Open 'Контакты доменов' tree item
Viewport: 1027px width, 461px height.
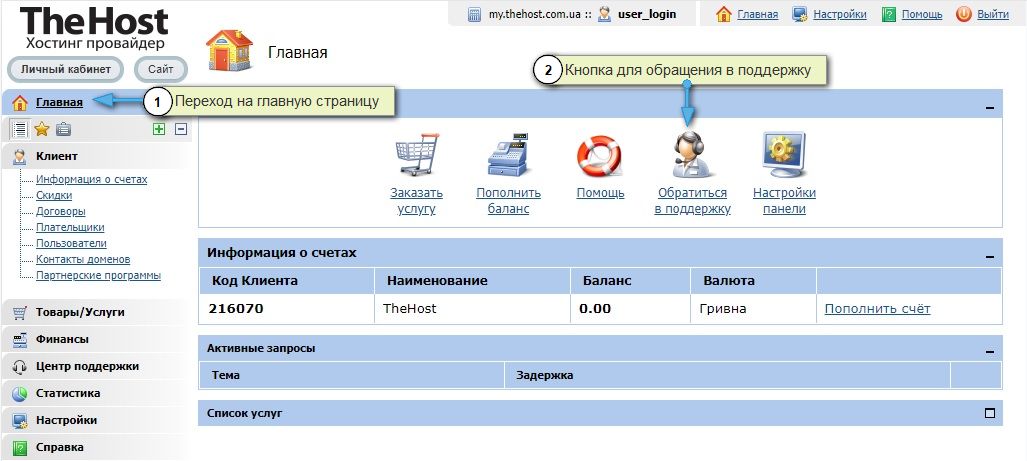[x=83, y=259]
